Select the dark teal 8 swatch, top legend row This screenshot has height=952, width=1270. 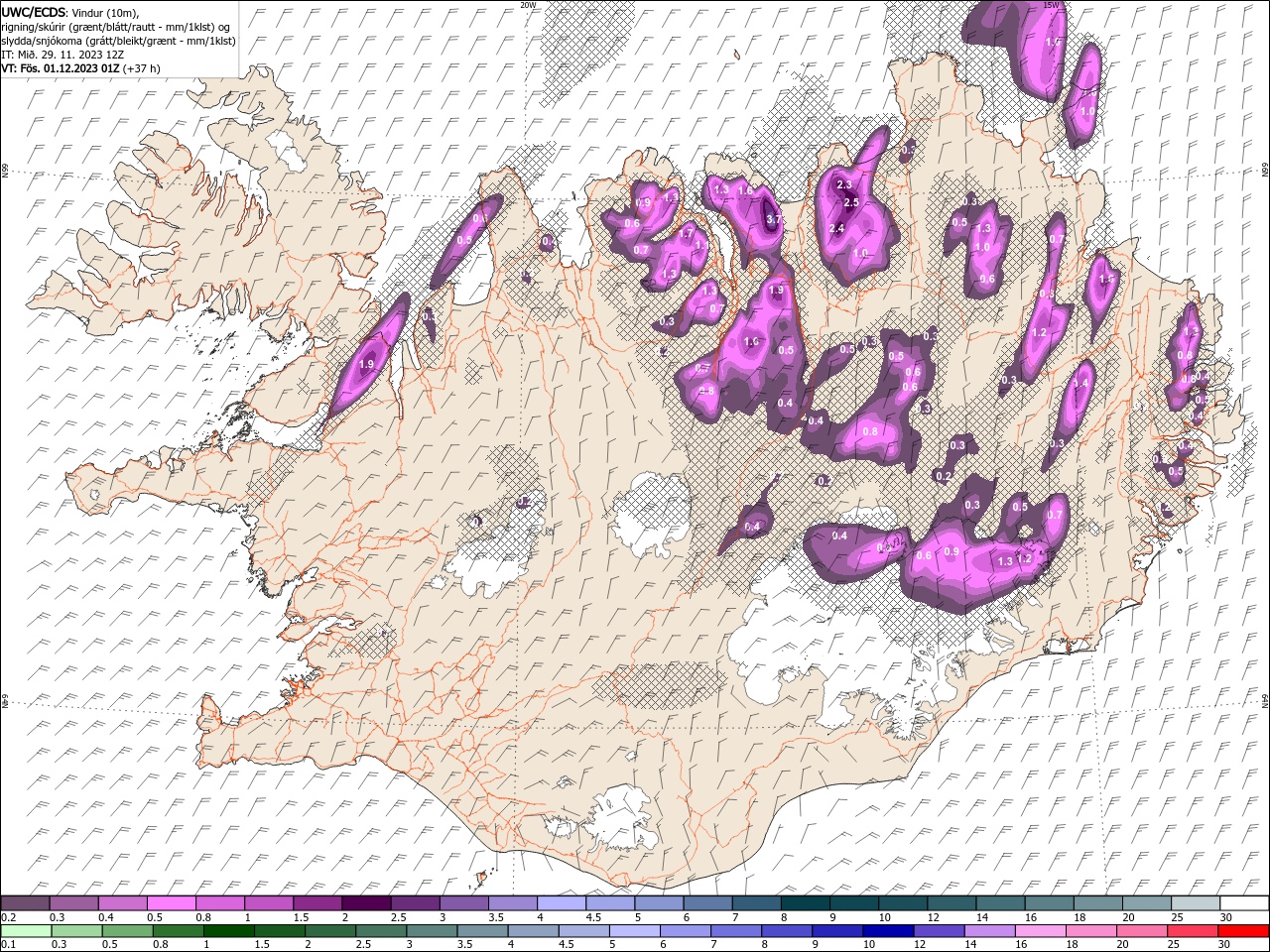coord(805,902)
